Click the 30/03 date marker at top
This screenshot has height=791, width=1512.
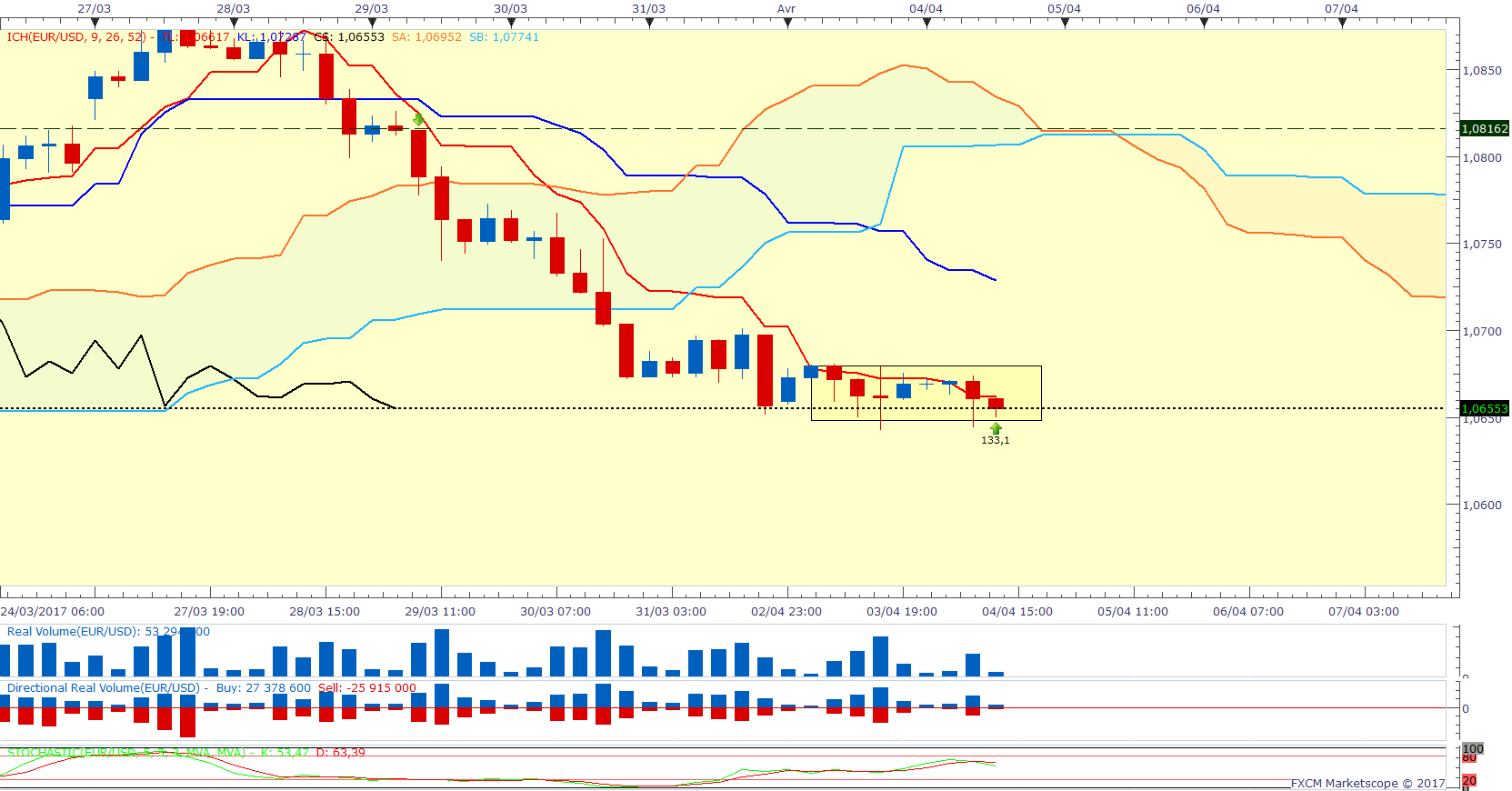pyautogui.click(x=511, y=9)
